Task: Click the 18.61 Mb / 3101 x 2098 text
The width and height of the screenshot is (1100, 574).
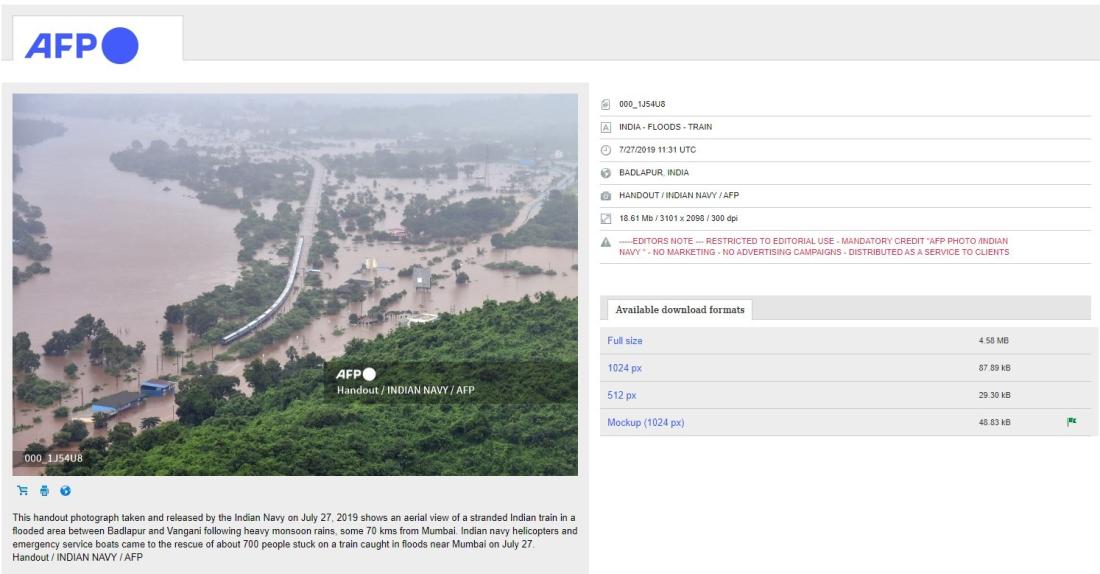Action: [678, 218]
